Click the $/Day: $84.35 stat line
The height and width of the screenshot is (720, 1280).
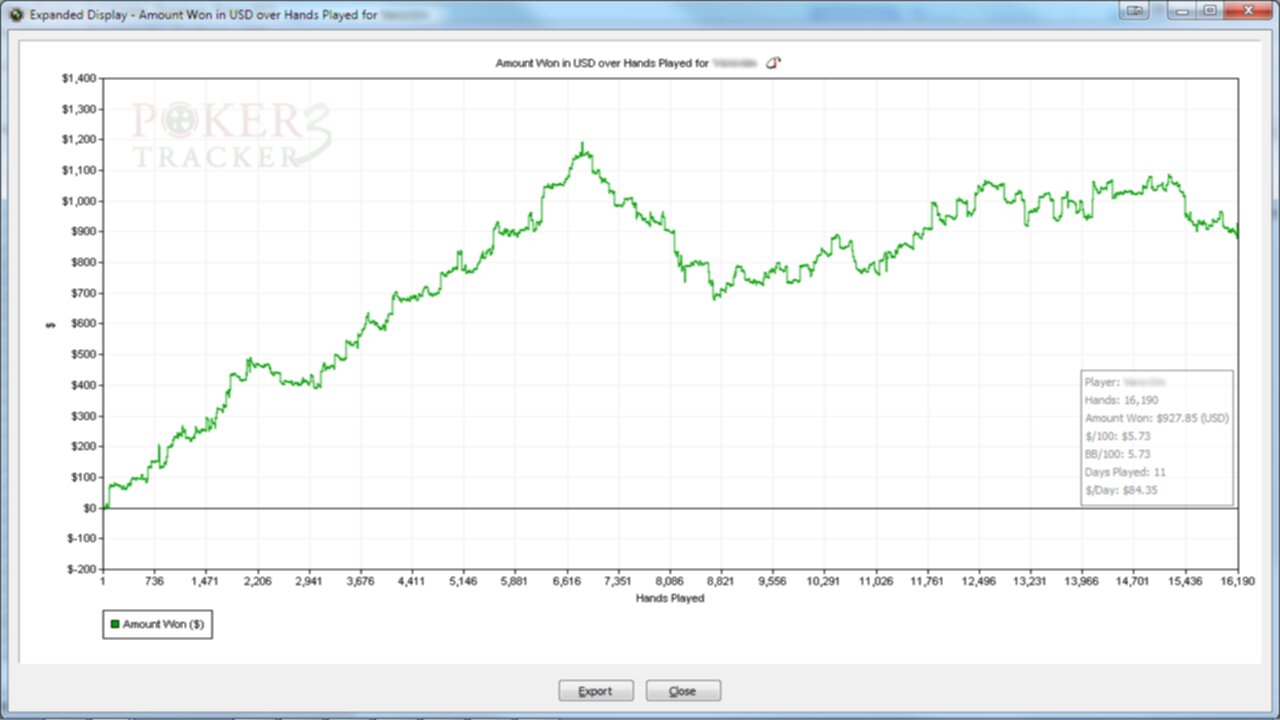click(x=1122, y=490)
